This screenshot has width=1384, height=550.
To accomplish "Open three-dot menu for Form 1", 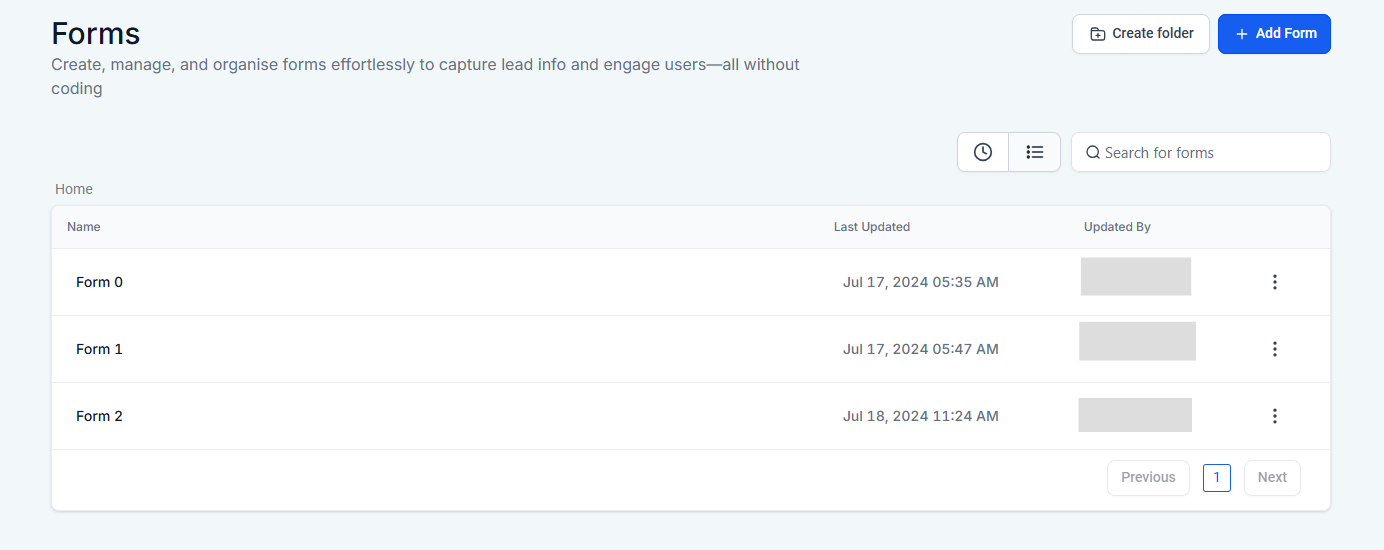I will tap(1274, 349).
